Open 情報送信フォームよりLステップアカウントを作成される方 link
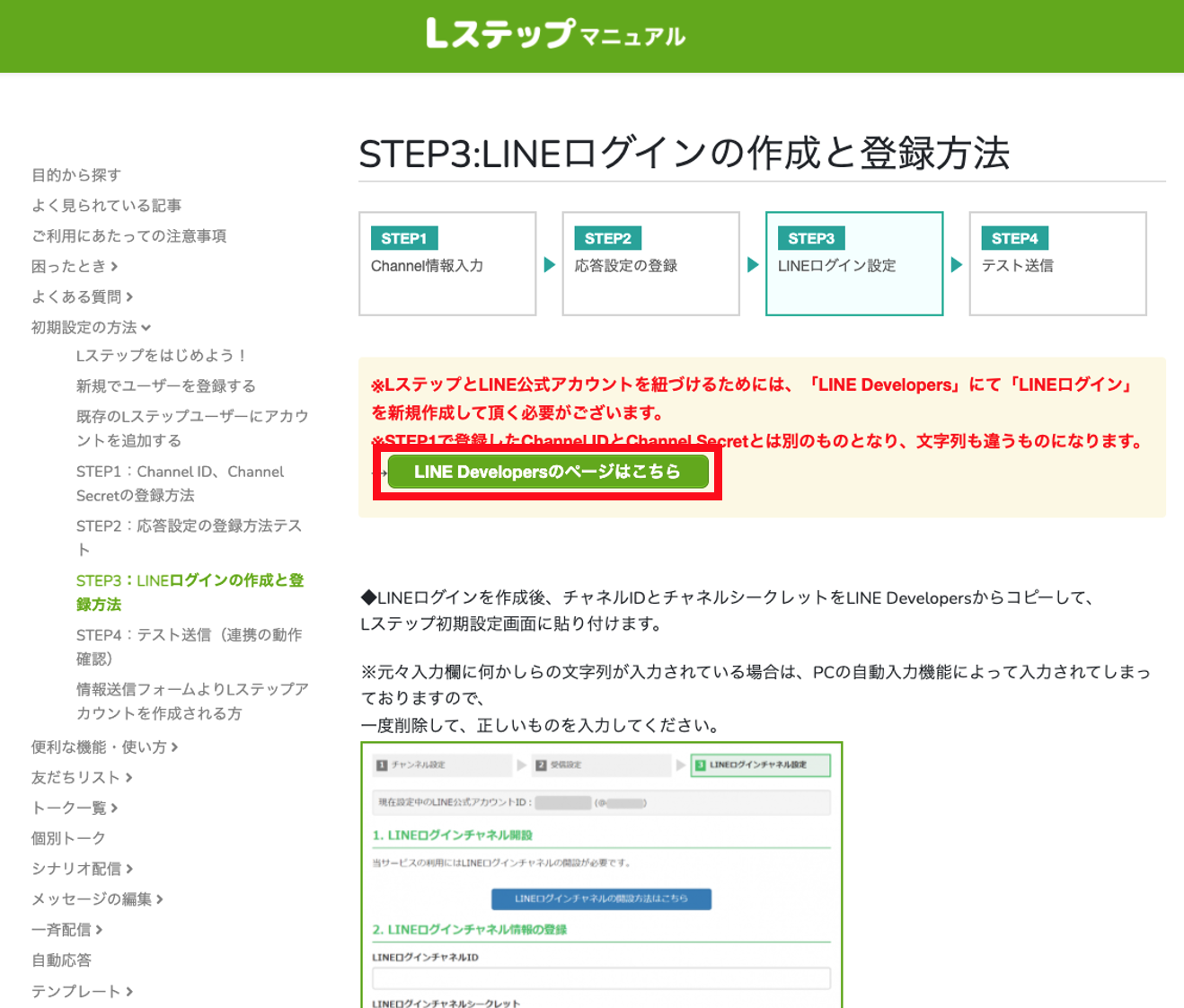Screen dimensions: 1184x1008 [192, 701]
